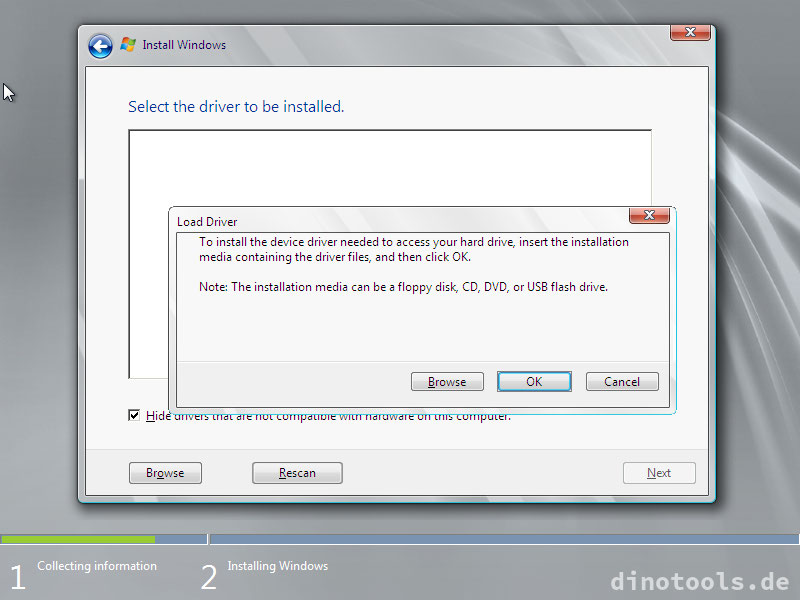Select the Installing Windows step label
Viewport: 800px width, 600px height.
[x=278, y=566]
